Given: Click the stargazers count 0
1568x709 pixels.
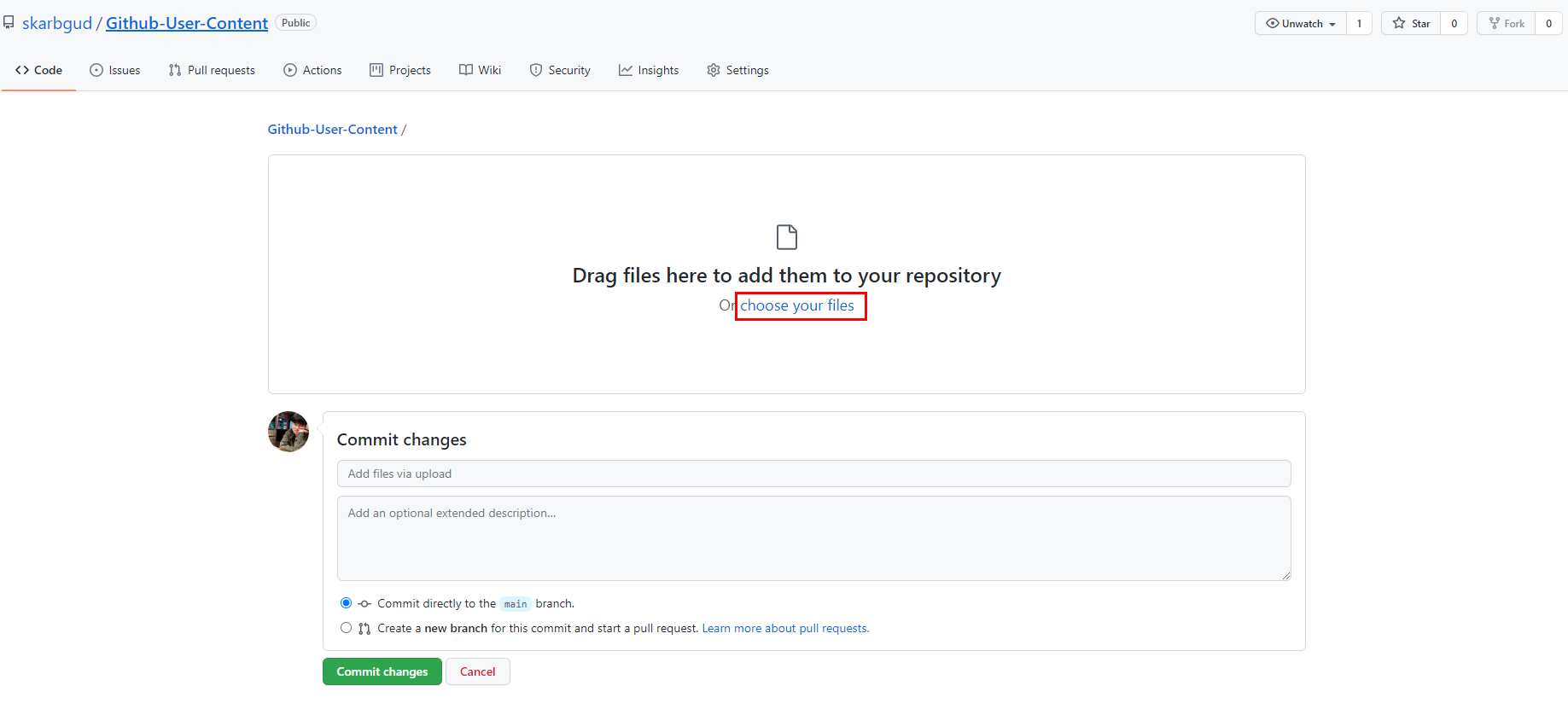Looking at the screenshot, I should click(x=1454, y=23).
